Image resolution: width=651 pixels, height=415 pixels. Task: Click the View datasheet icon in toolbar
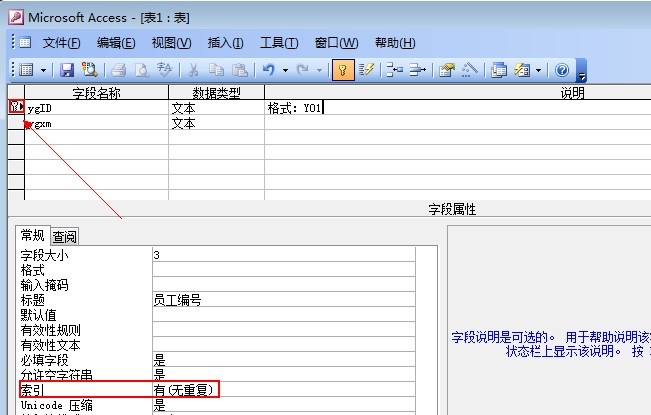(x=27, y=70)
